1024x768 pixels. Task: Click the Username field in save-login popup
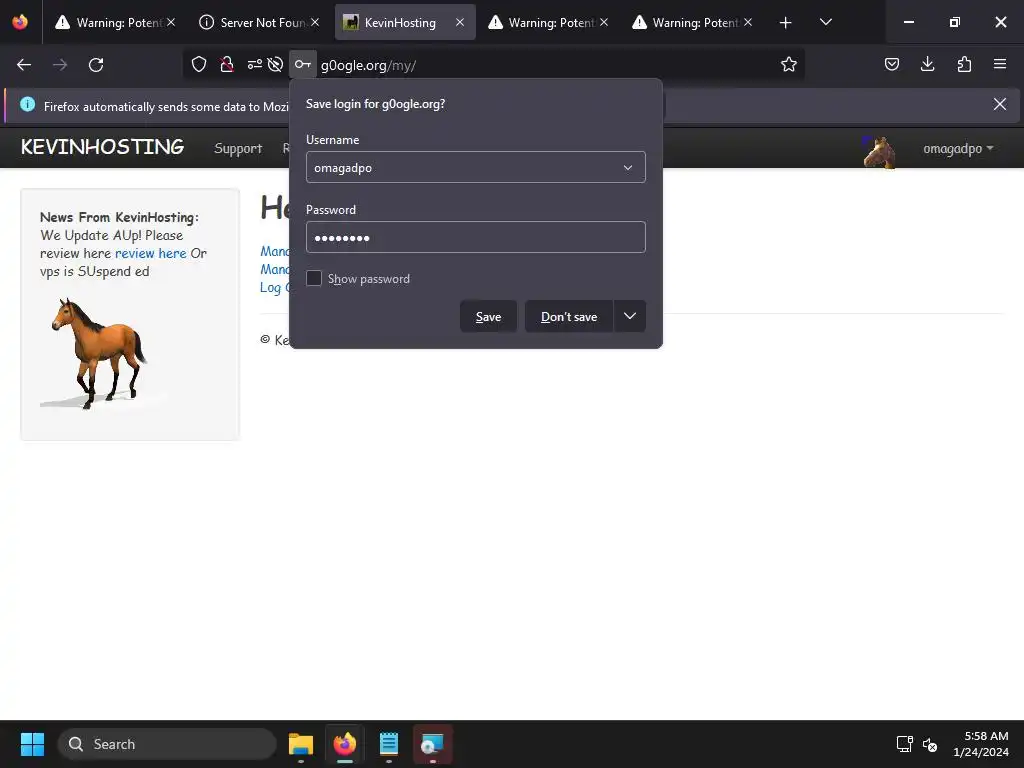[x=475, y=167]
